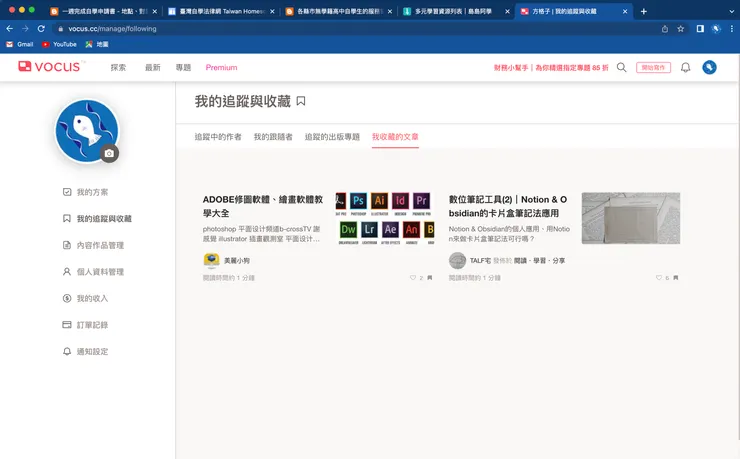Click the 開始寫作 button
Image resolution: width=740 pixels, height=459 pixels.
pyautogui.click(x=653, y=67)
